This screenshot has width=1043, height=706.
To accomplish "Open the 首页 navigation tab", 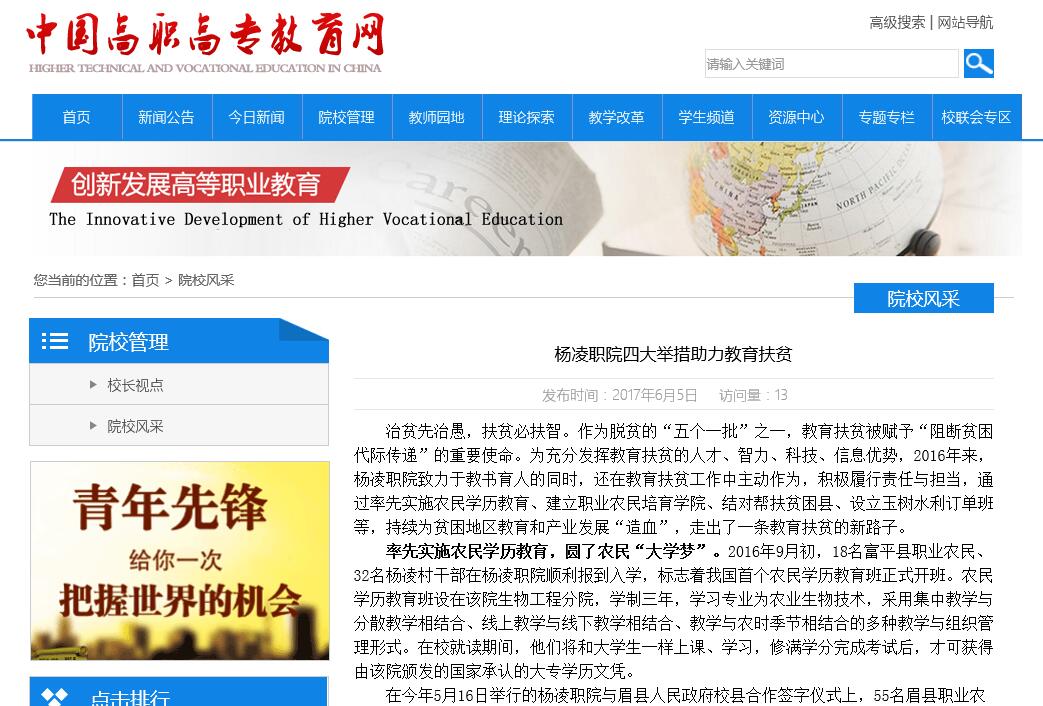I will tap(77, 117).
